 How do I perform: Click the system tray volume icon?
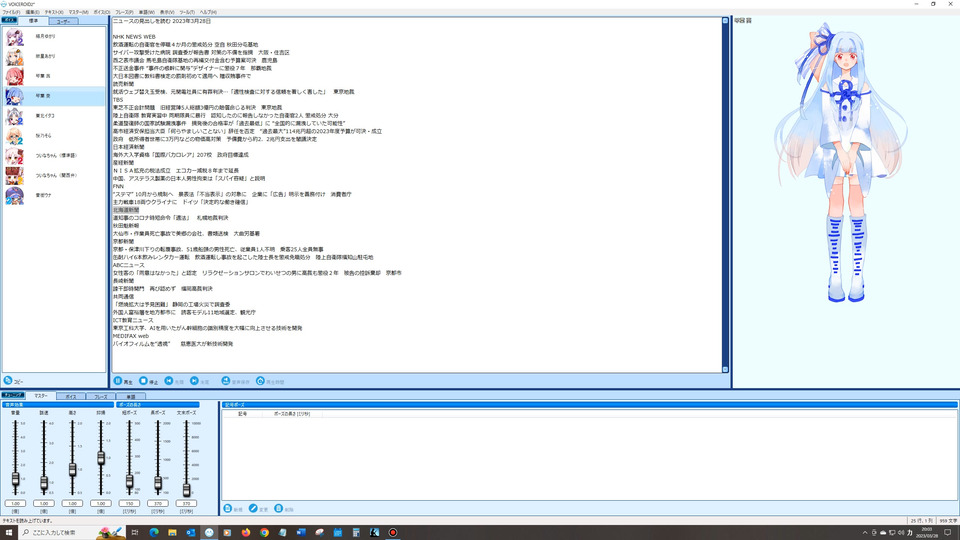(901, 533)
